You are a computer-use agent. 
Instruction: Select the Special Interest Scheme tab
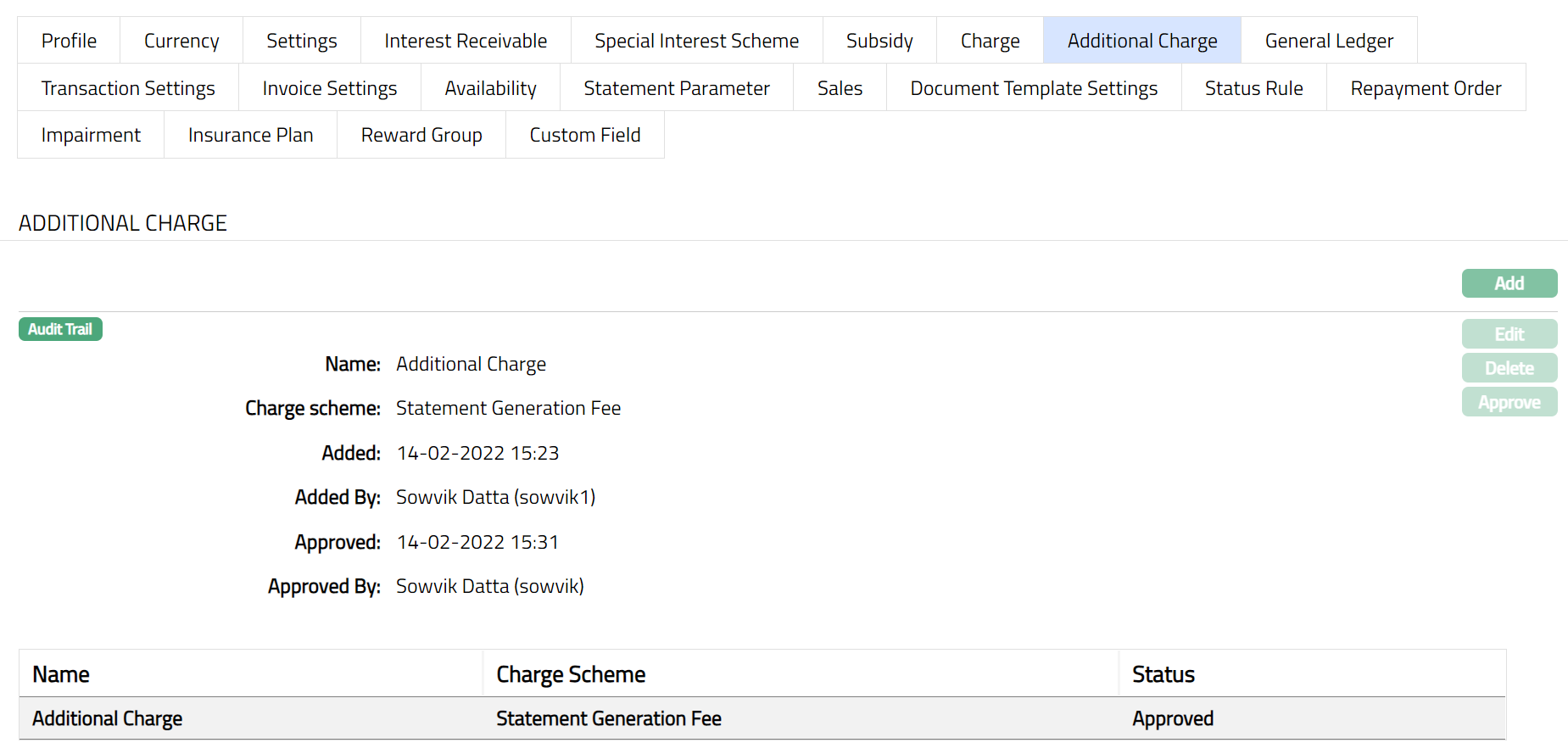click(x=696, y=41)
